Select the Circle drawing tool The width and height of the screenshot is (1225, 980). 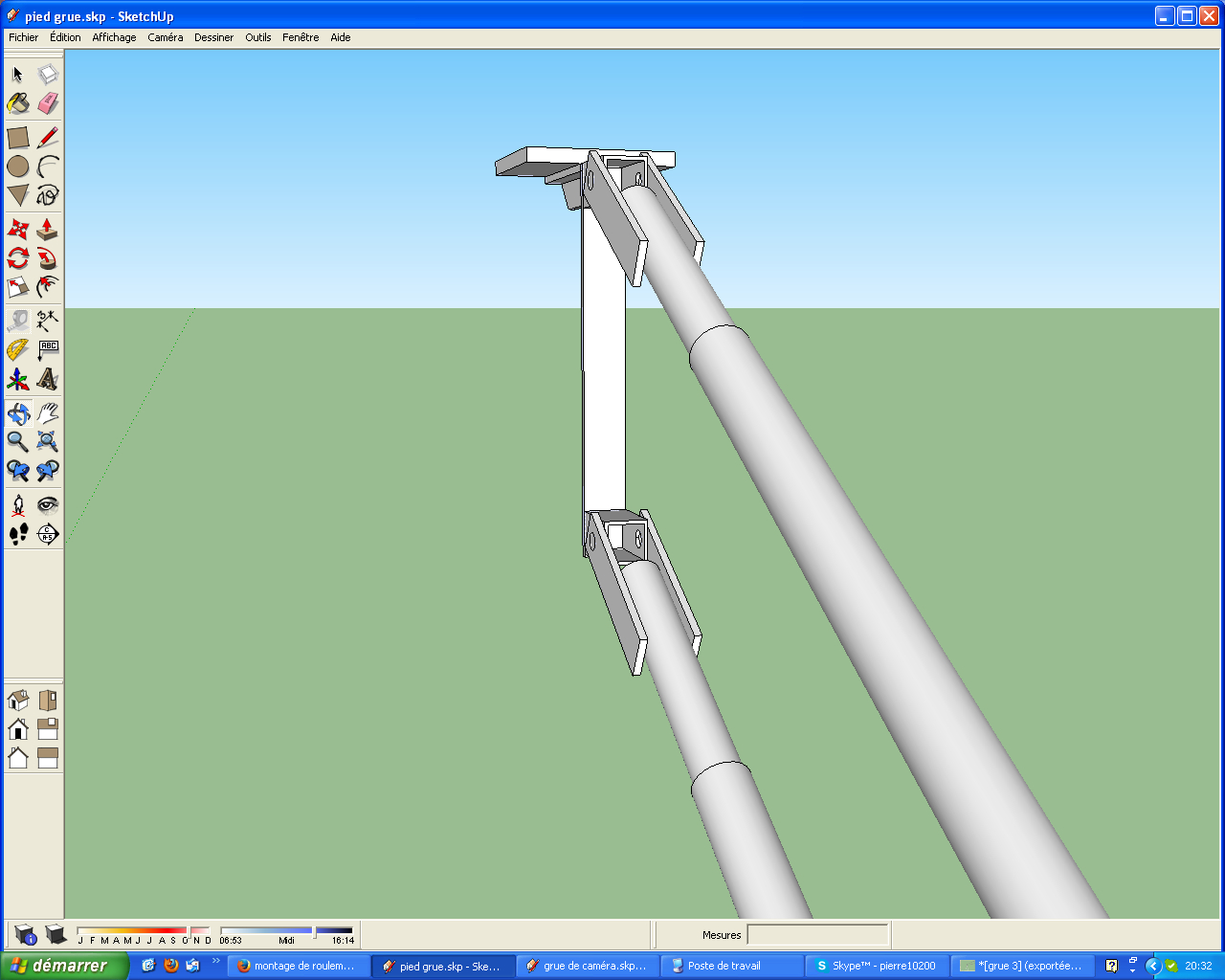[18, 167]
